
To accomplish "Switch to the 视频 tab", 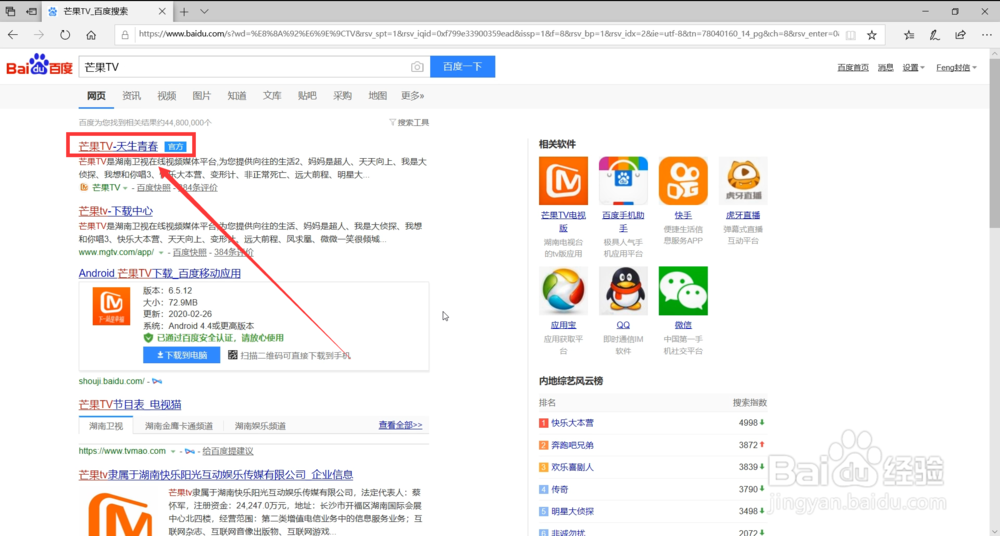I will [166, 96].
